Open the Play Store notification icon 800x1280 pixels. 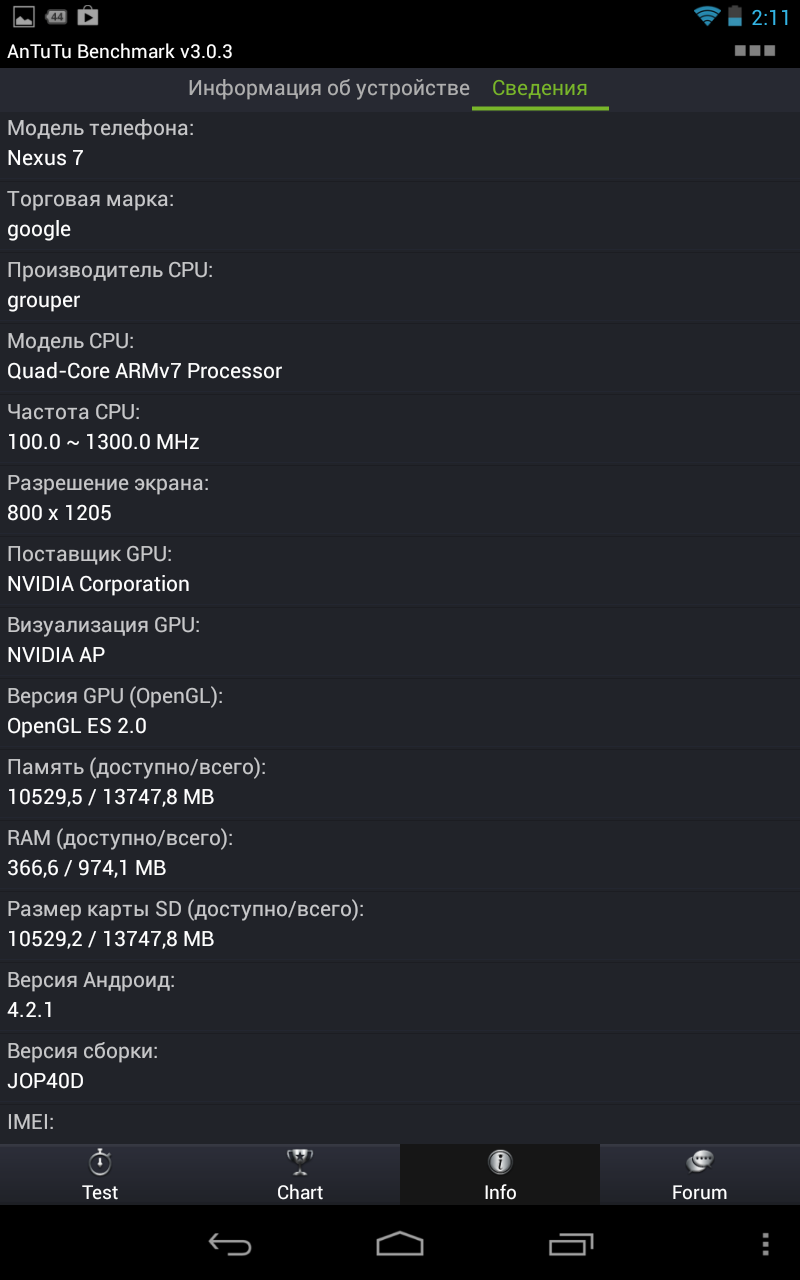[x=88, y=16]
